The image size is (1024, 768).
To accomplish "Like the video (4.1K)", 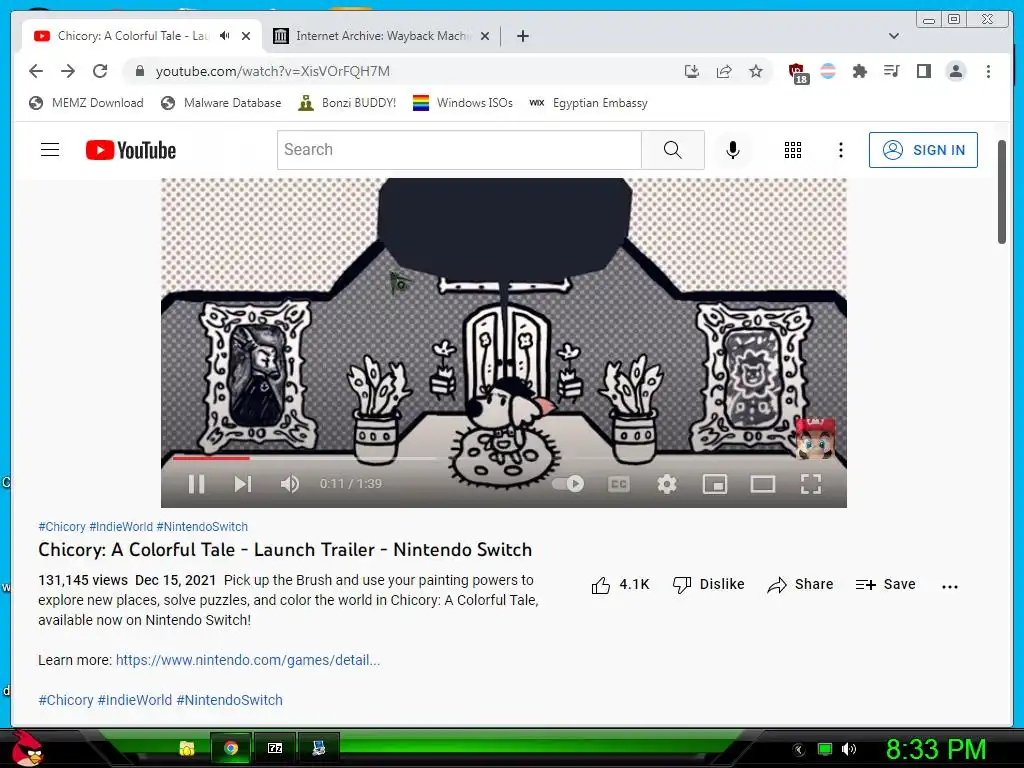I will coord(620,584).
